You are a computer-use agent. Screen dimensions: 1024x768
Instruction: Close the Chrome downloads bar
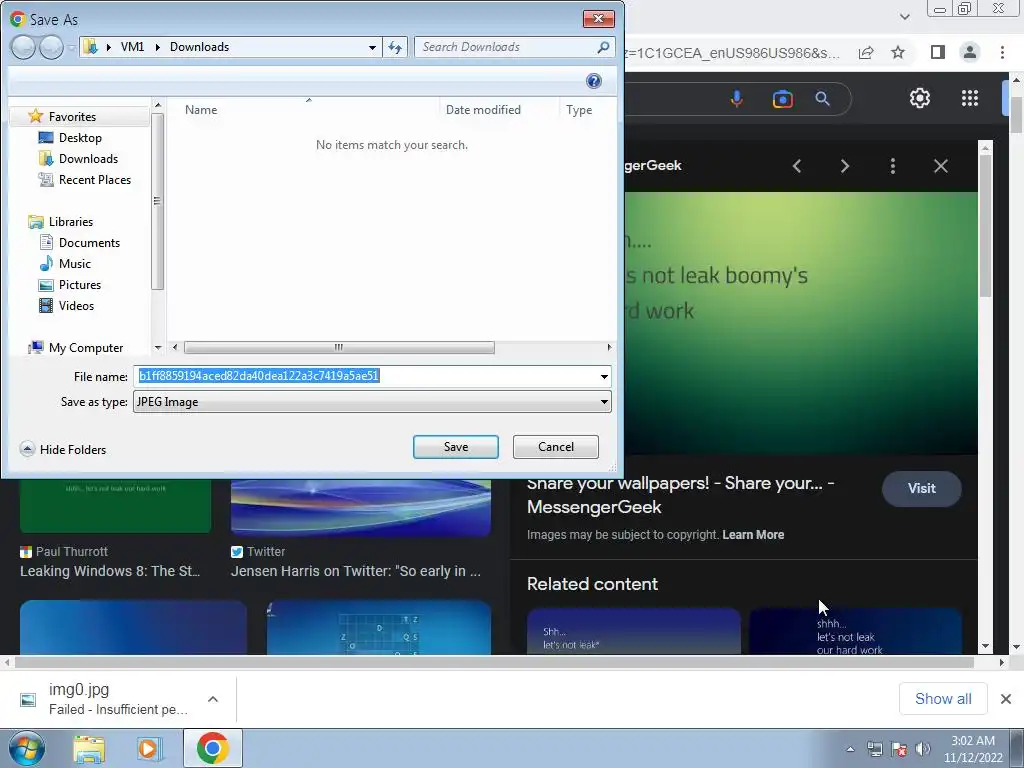pyautogui.click(x=1006, y=699)
